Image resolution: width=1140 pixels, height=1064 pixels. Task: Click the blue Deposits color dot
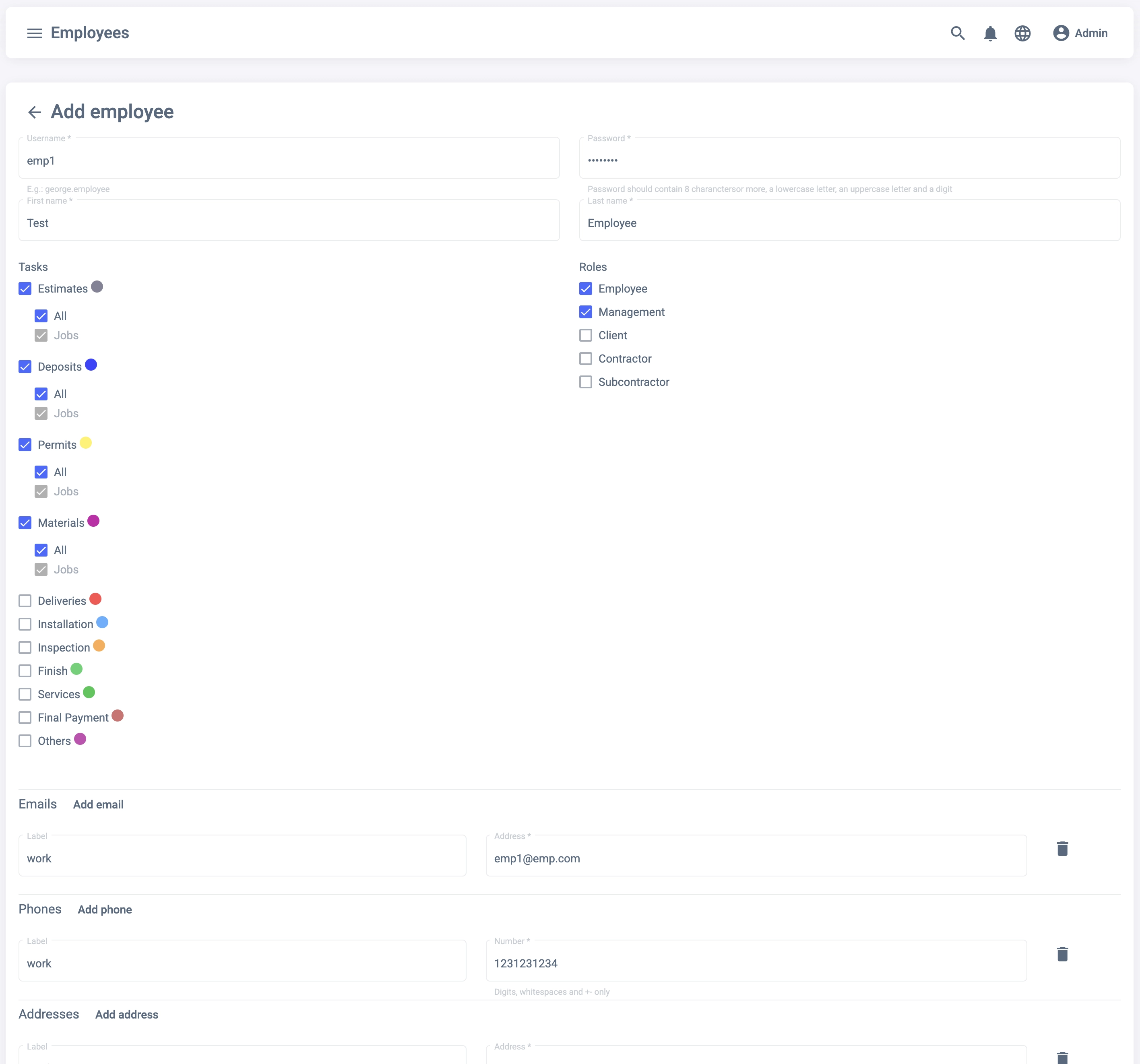pyautogui.click(x=91, y=365)
